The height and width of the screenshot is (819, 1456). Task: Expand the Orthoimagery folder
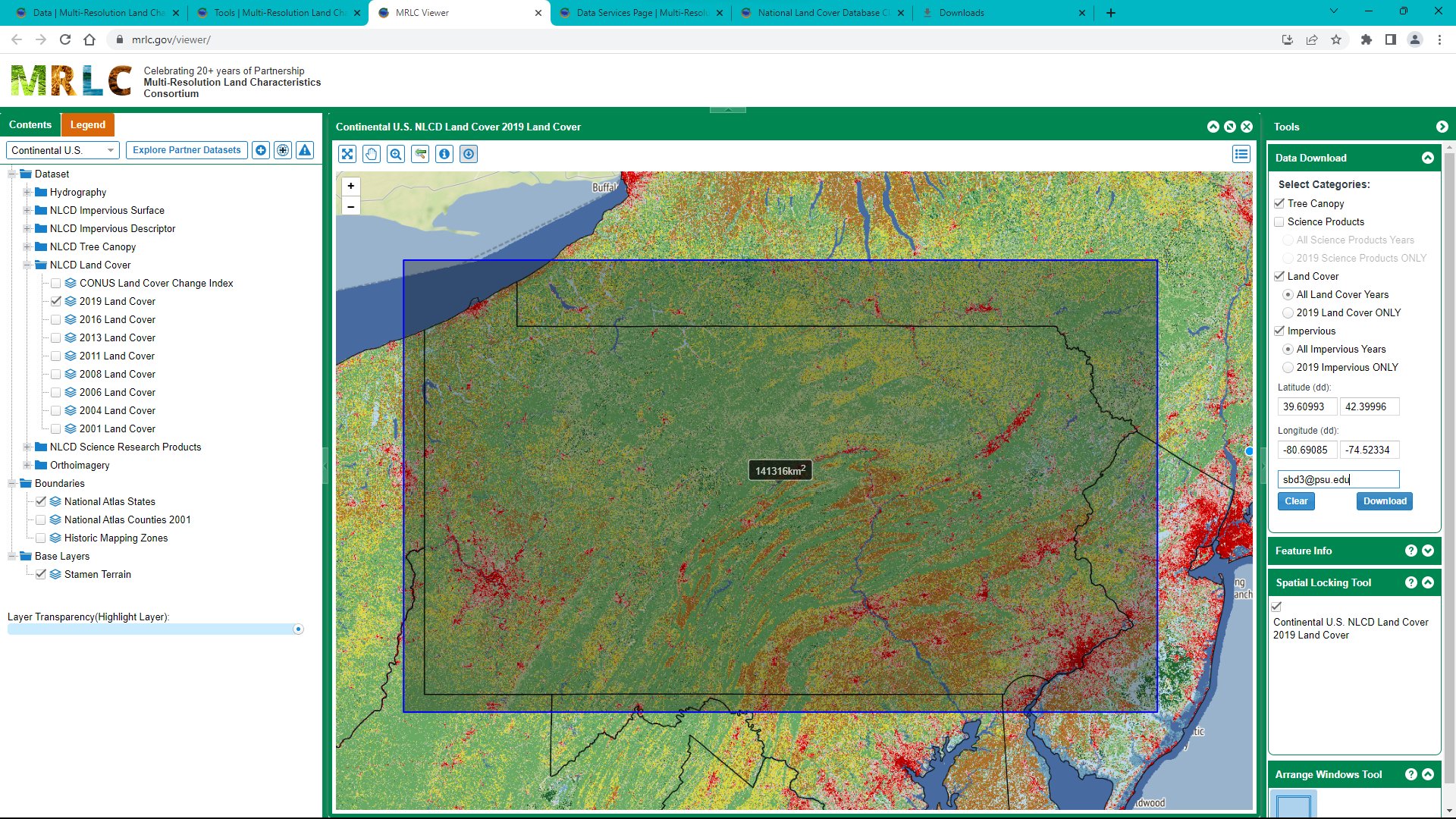pos(27,465)
